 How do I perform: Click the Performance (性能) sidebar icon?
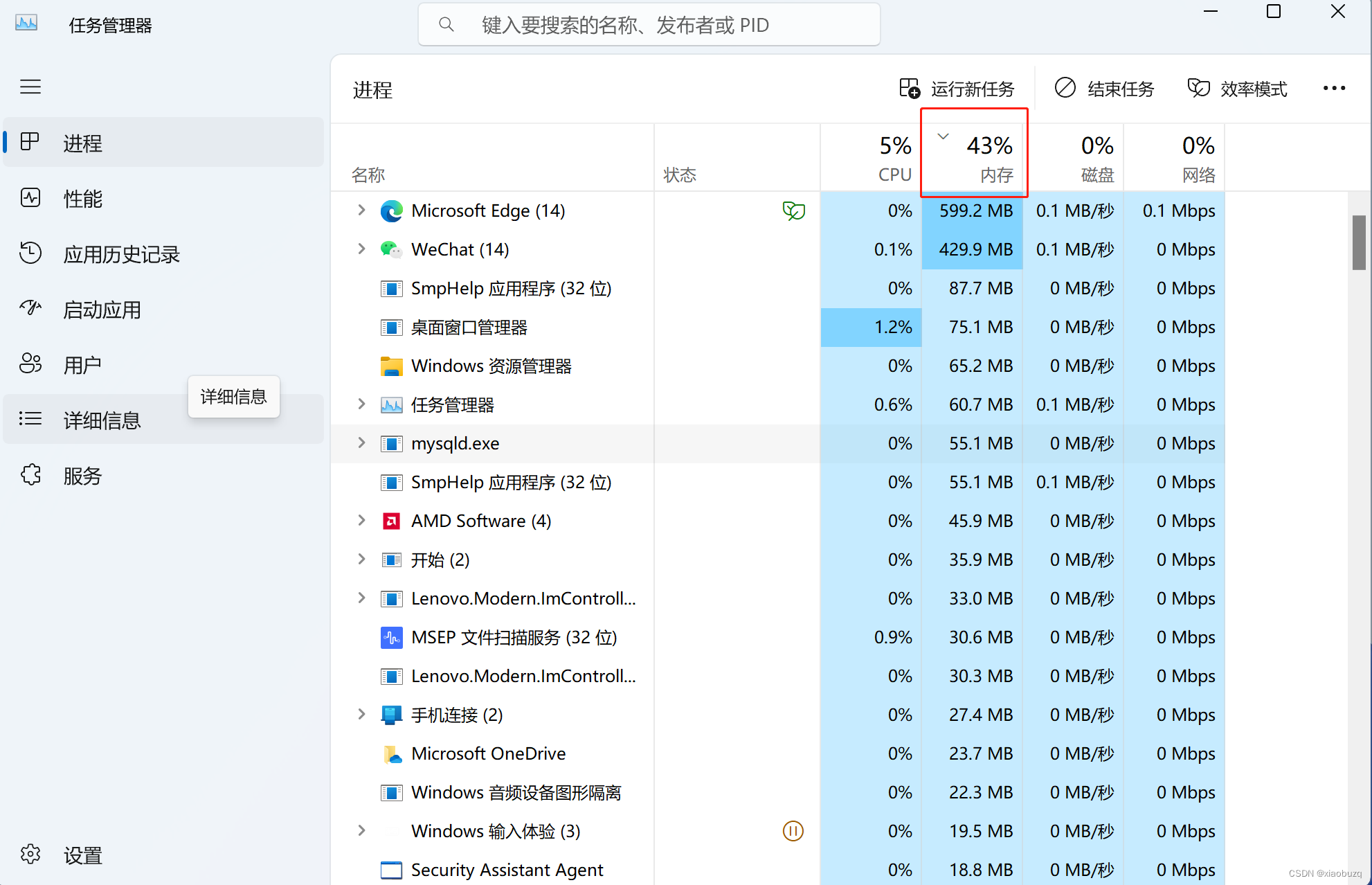[x=30, y=198]
